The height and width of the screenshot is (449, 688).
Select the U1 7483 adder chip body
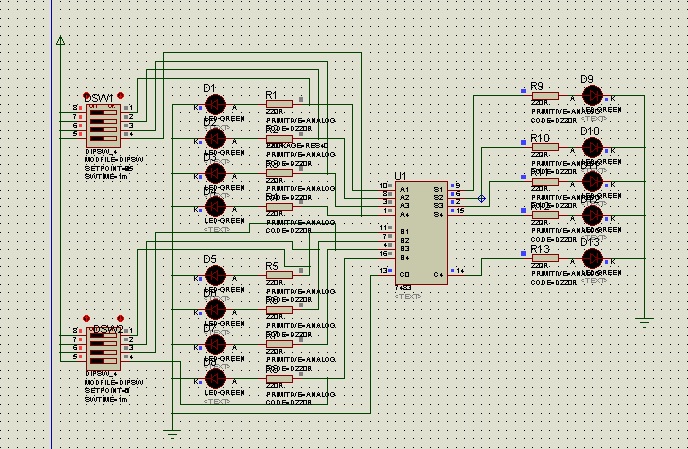click(x=421, y=233)
